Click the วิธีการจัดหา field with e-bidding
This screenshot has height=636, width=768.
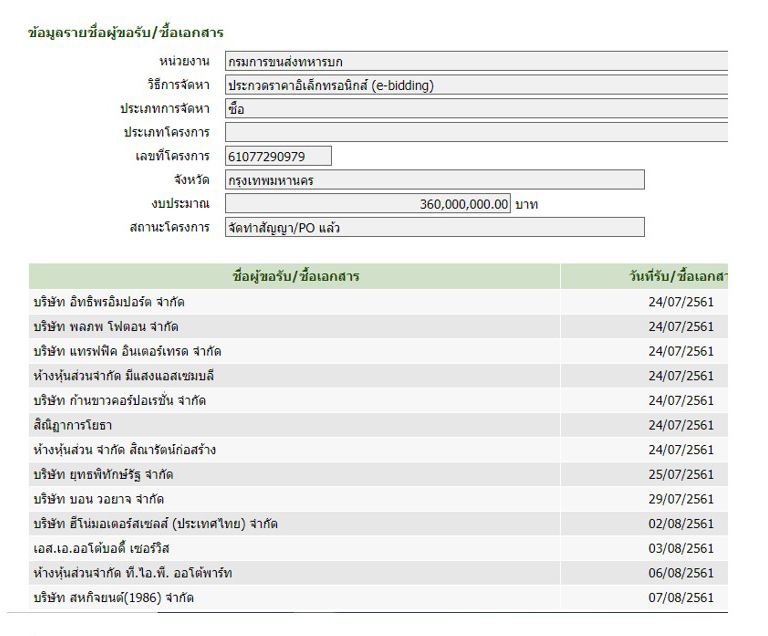click(476, 85)
